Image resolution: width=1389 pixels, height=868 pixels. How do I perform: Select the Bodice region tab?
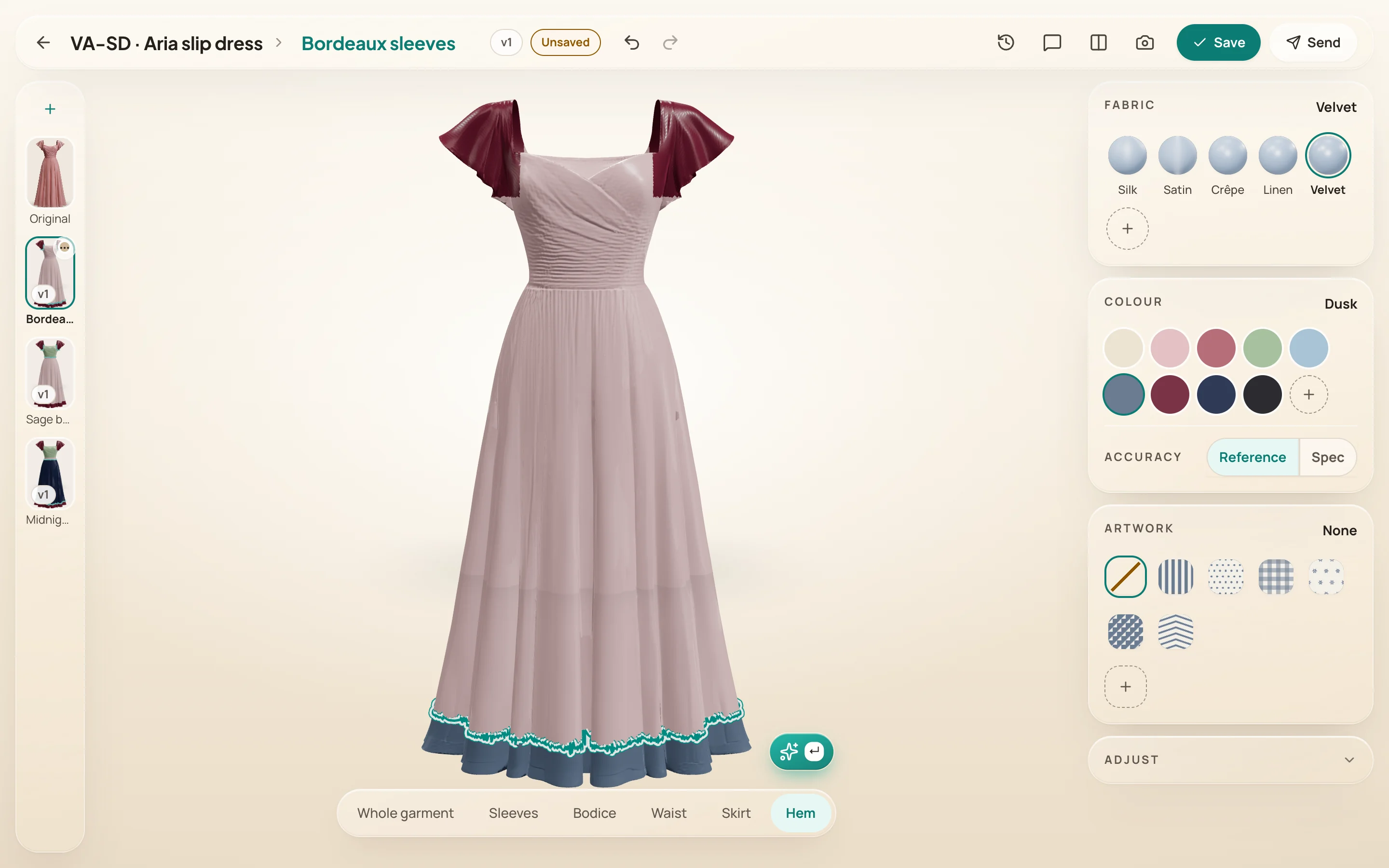(594, 813)
